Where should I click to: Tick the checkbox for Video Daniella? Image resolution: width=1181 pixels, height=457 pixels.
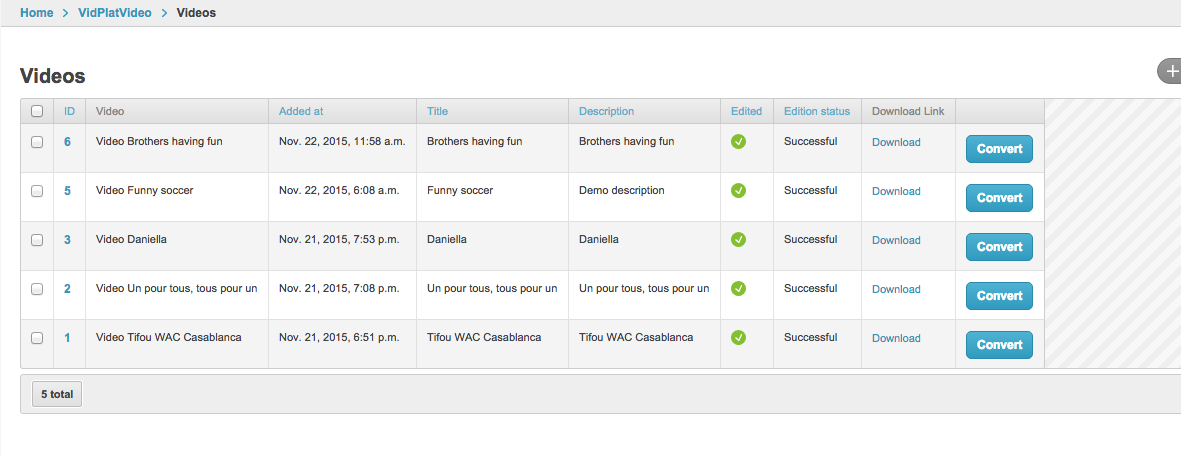[37, 240]
